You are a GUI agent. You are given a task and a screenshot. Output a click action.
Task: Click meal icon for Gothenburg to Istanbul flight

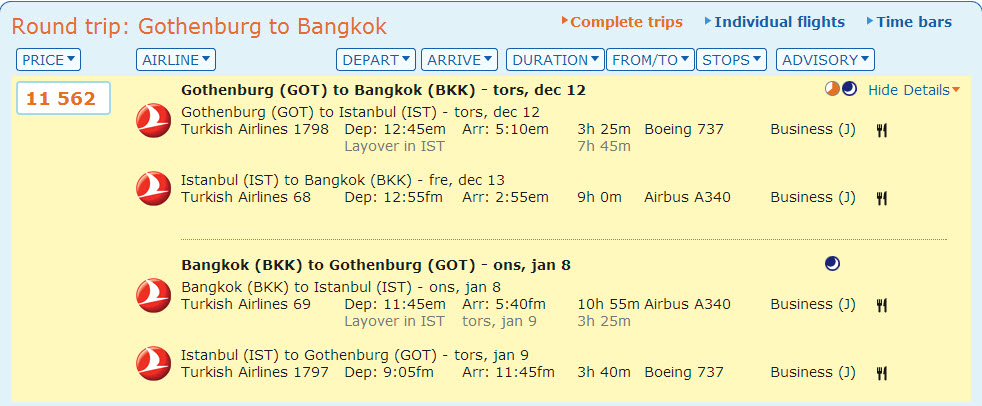click(x=882, y=130)
